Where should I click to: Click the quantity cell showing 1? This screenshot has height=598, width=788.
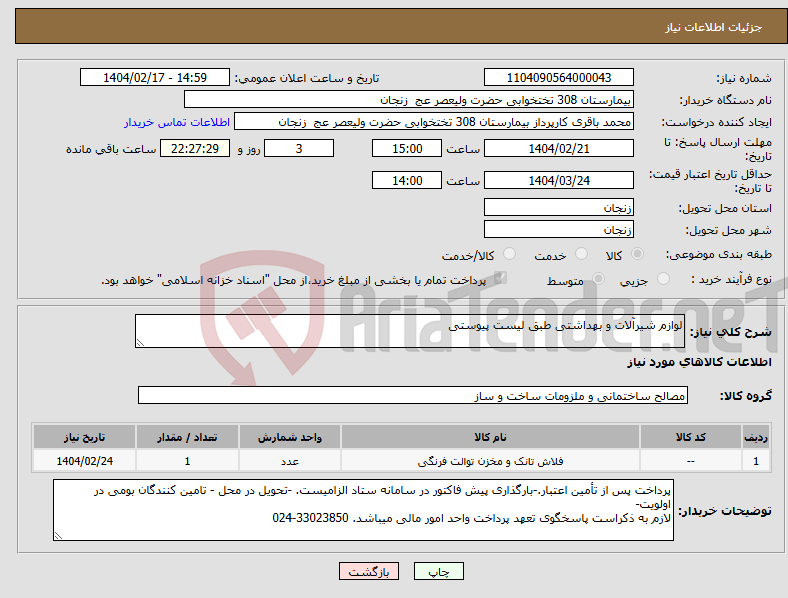pyautogui.click(x=187, y=461)
